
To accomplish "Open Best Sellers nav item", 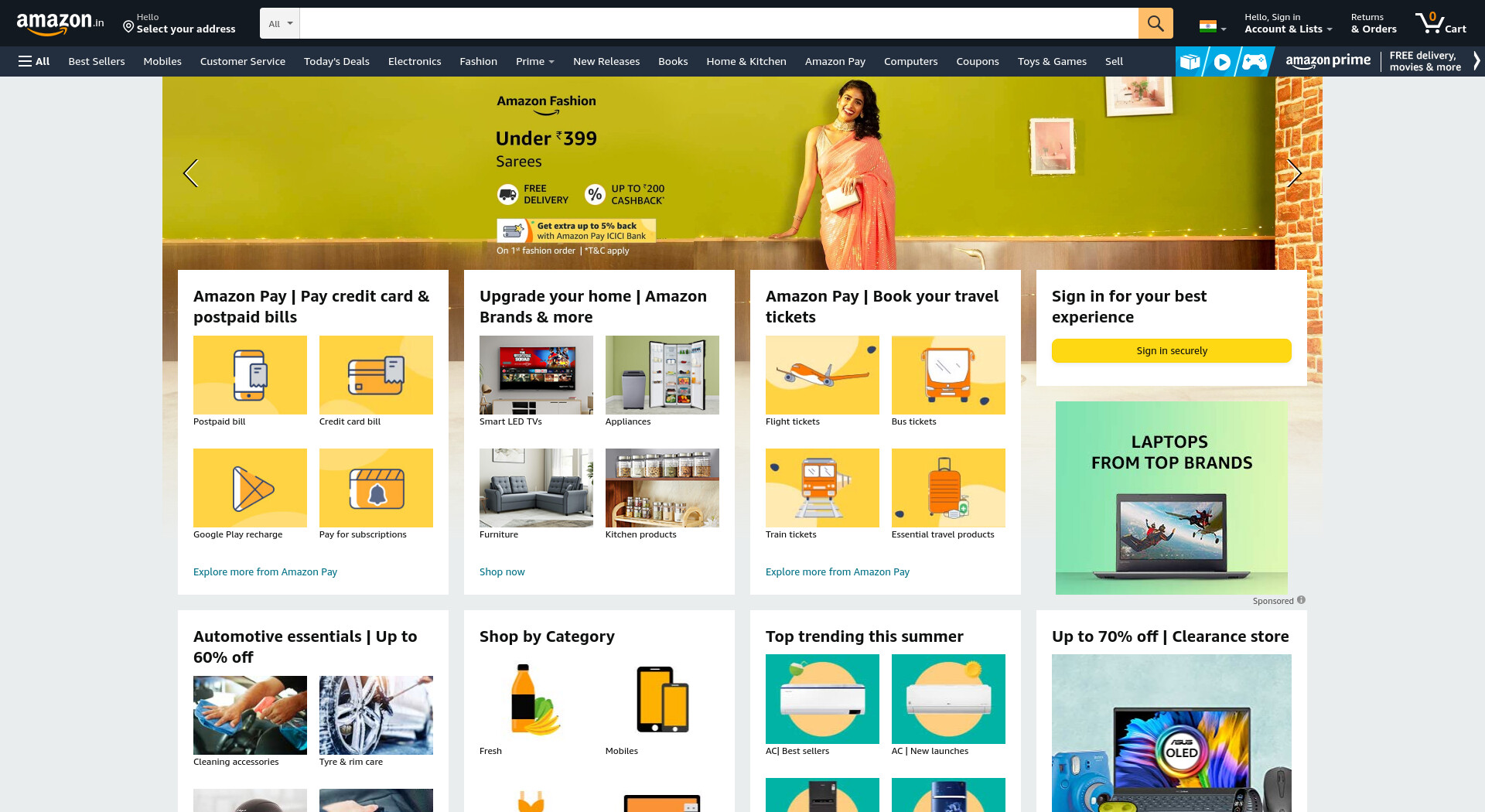I will coord(97,61).
